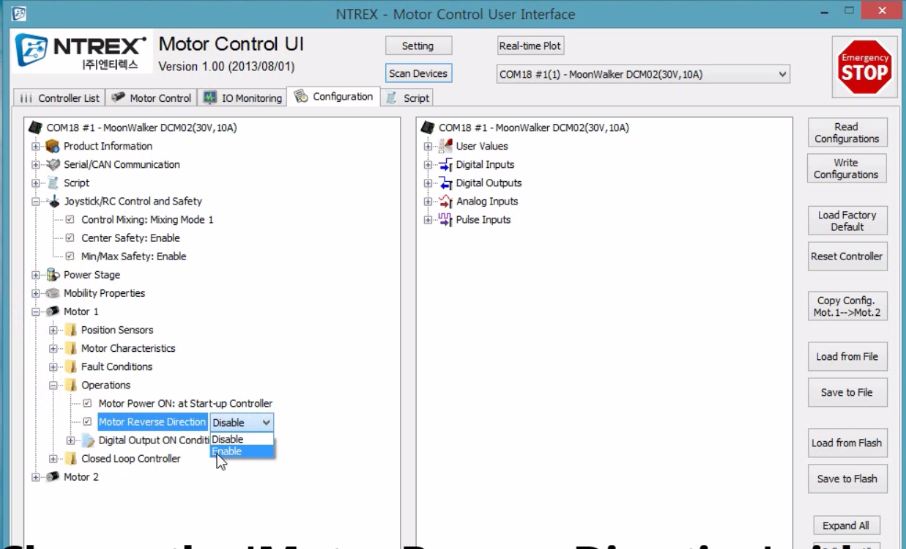Click Motor 2 motor icon

[x=53, y=477]
